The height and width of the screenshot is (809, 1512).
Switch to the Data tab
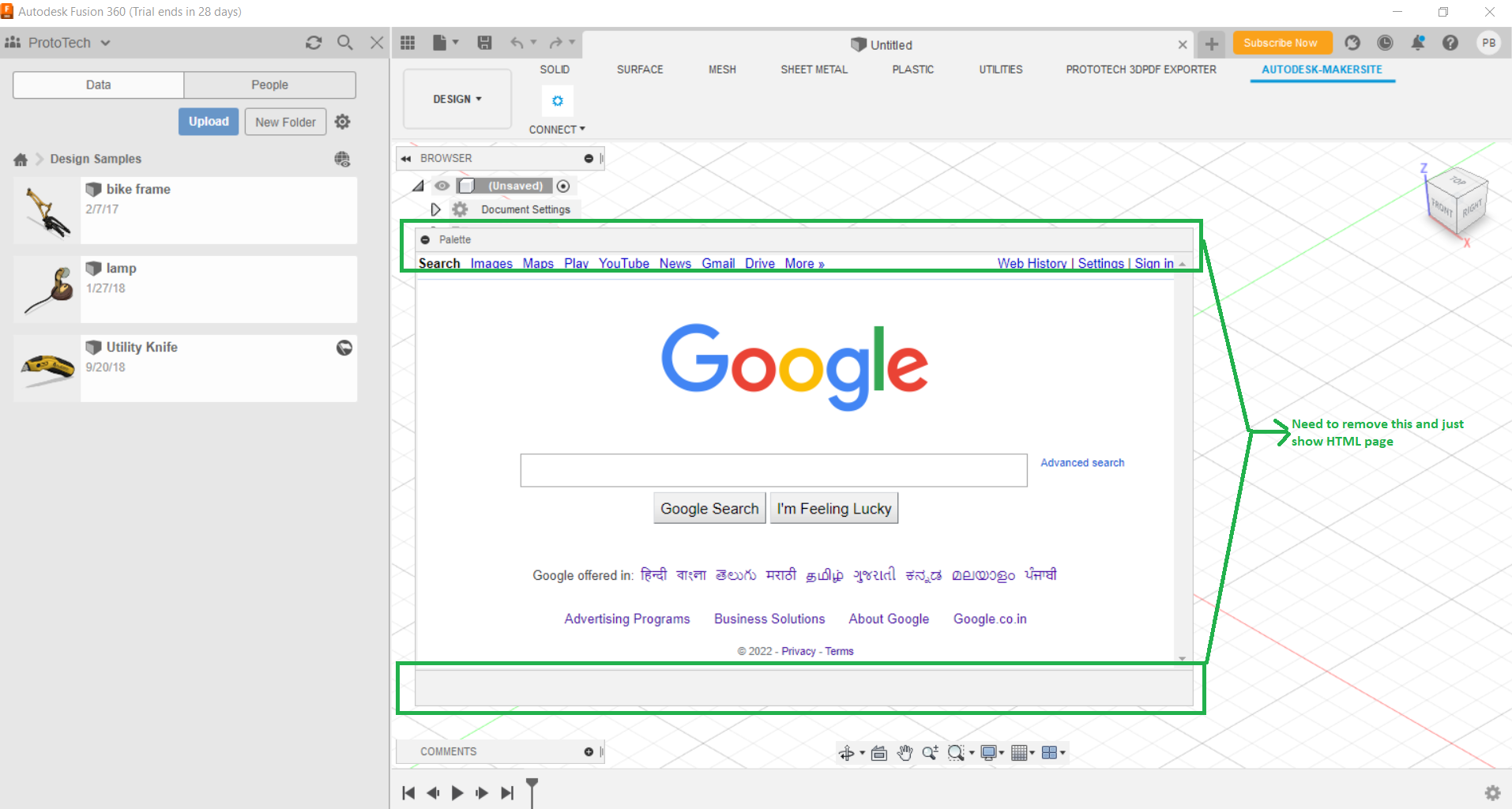coord(99,85)
